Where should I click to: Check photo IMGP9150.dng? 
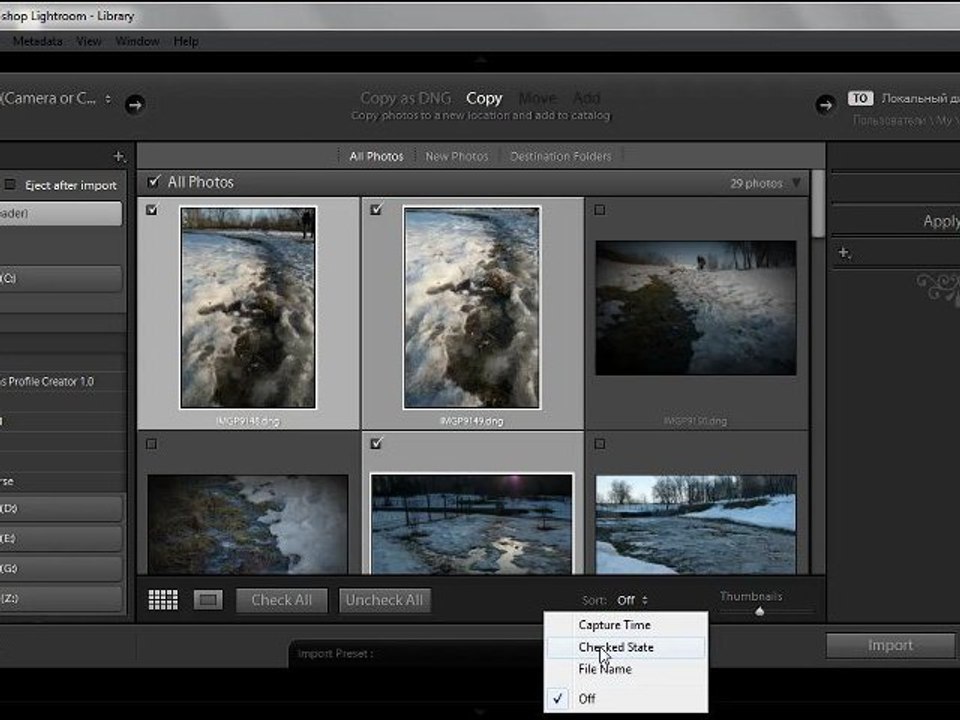(600, 210)
